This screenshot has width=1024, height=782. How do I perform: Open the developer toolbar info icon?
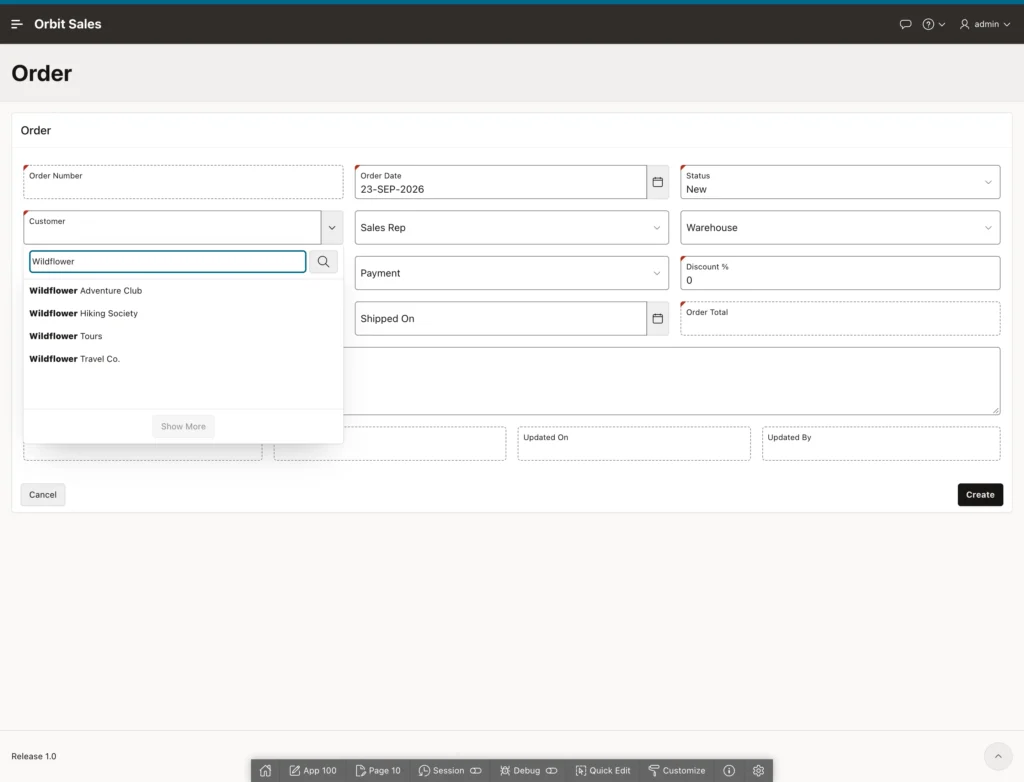pyautogui.click(x=729, y=771)
